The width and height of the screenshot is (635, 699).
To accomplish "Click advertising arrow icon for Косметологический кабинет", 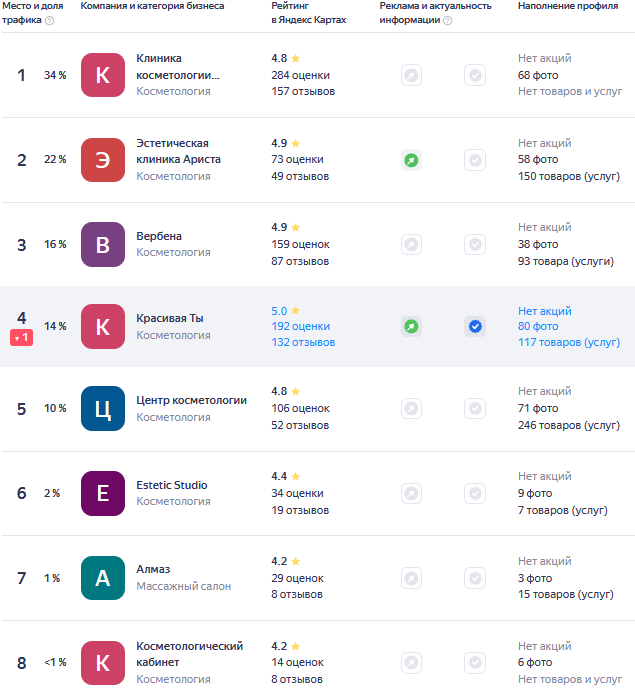I will 411,663.
